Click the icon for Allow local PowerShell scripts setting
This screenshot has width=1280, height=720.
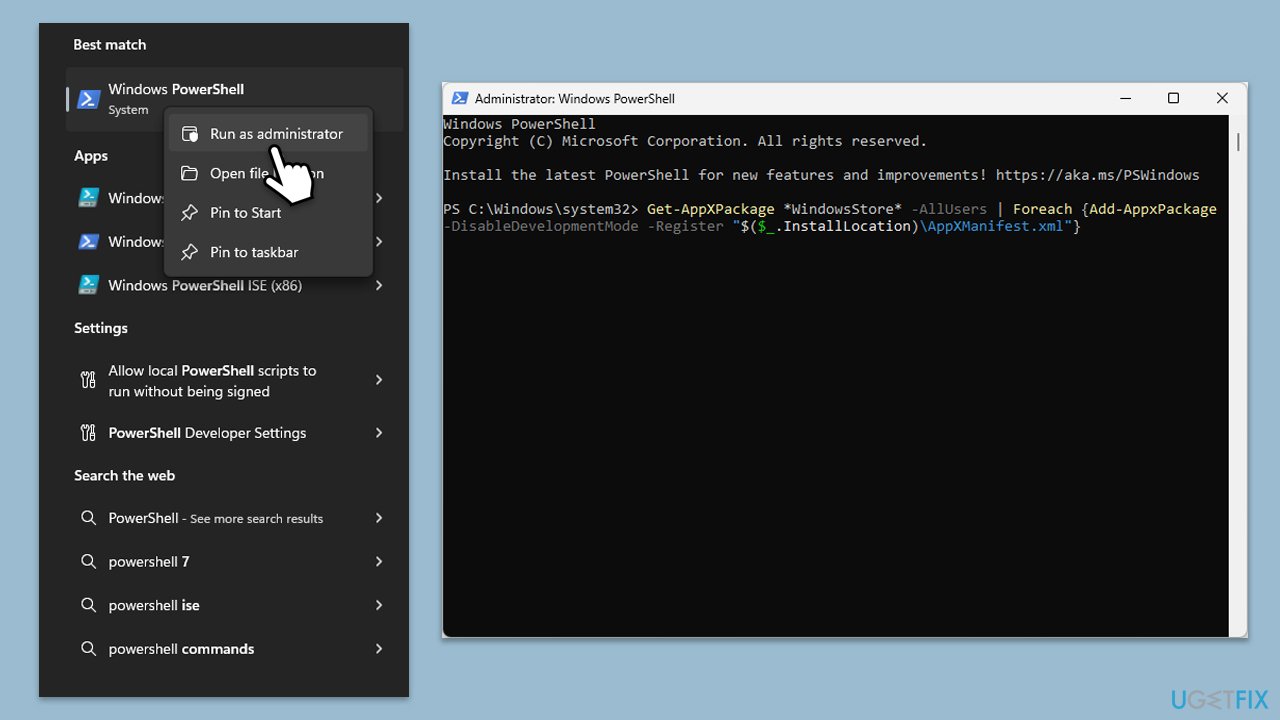pyautogui.click(x=88, y=380)
